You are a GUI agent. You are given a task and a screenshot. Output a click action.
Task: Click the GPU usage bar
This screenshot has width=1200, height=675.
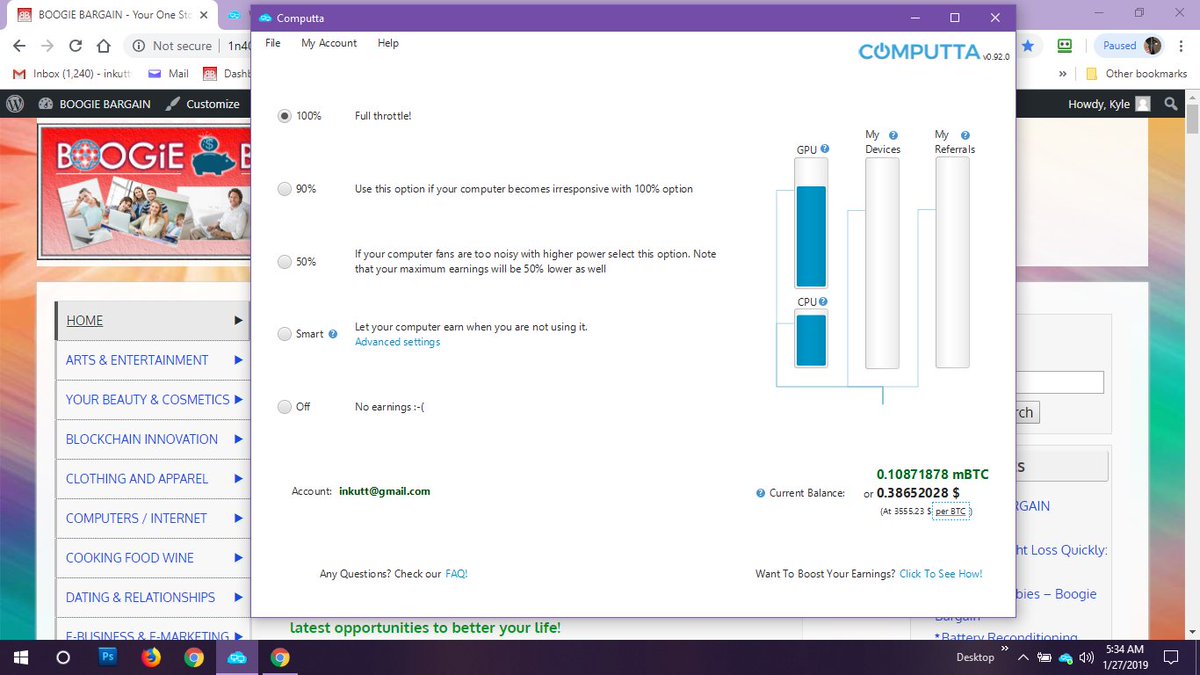click(x=811, y=223)
